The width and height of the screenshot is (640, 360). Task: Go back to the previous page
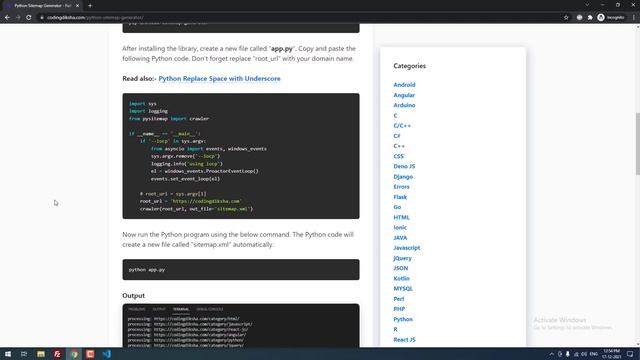point(7,18)
